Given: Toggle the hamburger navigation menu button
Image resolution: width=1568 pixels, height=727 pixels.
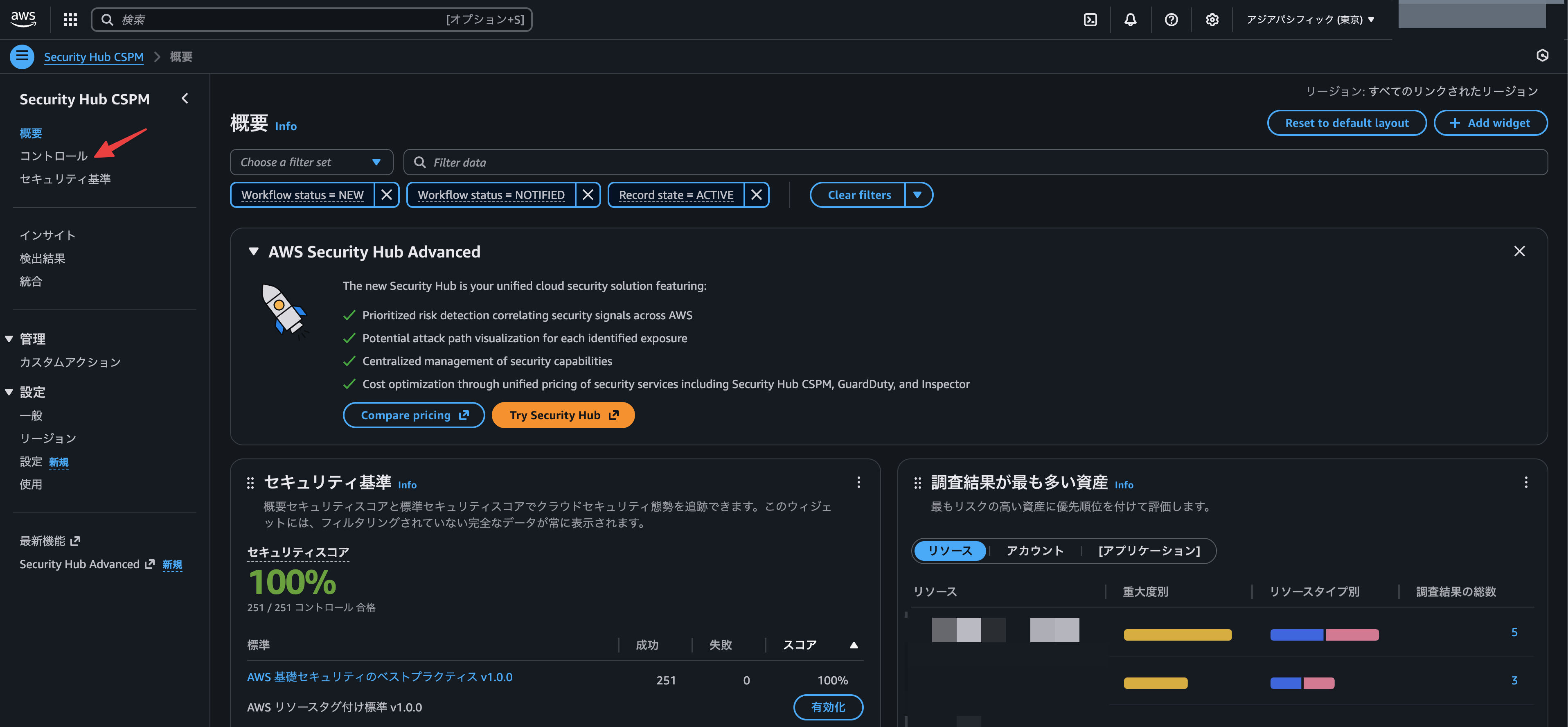Looking at the screenshot, I should (x=22, y=56).
